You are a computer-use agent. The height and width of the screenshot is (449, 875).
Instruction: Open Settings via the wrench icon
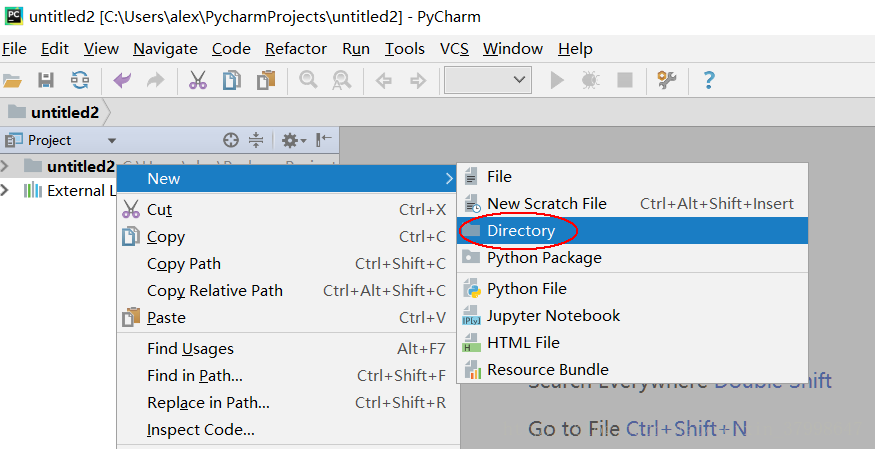(x=666, y=80)
